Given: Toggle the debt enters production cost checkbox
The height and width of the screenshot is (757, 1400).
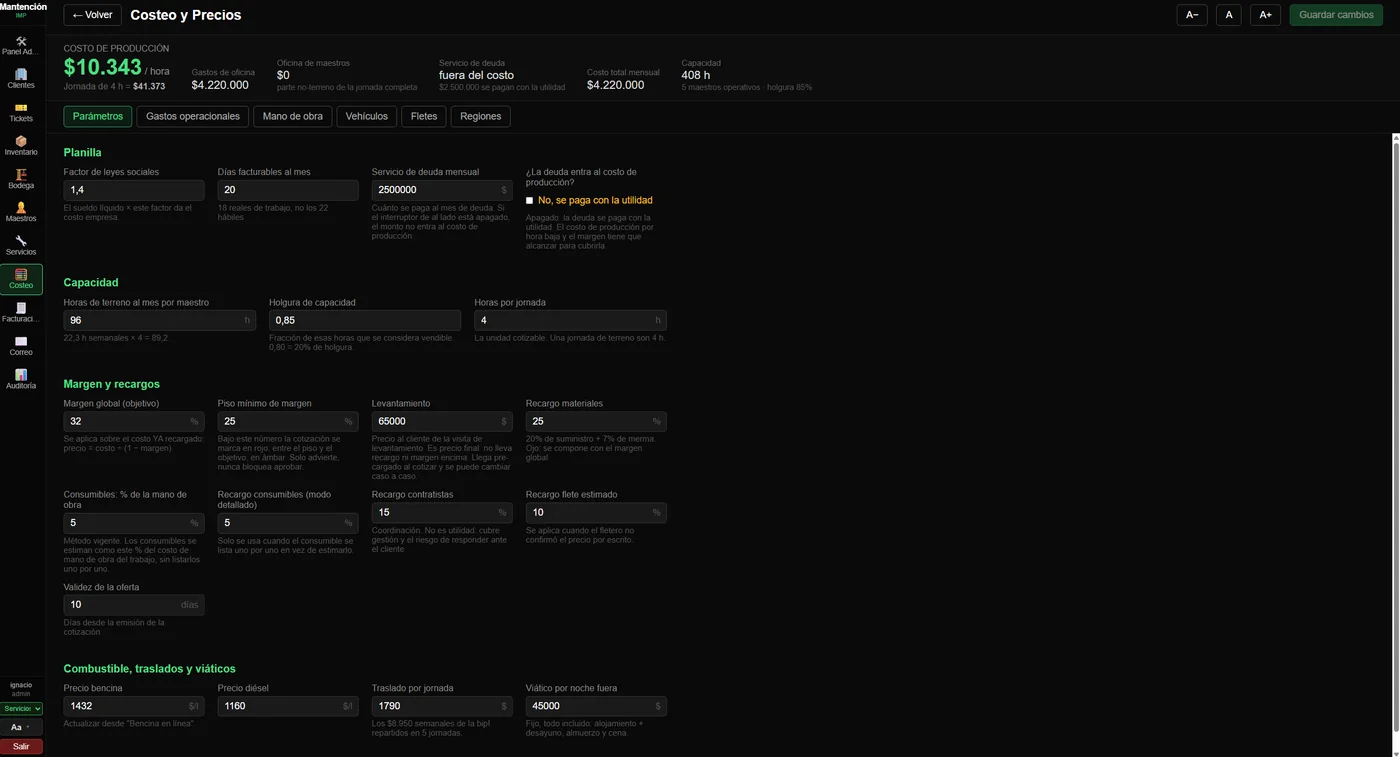Looking at the screenshot, I should point(530,200).
